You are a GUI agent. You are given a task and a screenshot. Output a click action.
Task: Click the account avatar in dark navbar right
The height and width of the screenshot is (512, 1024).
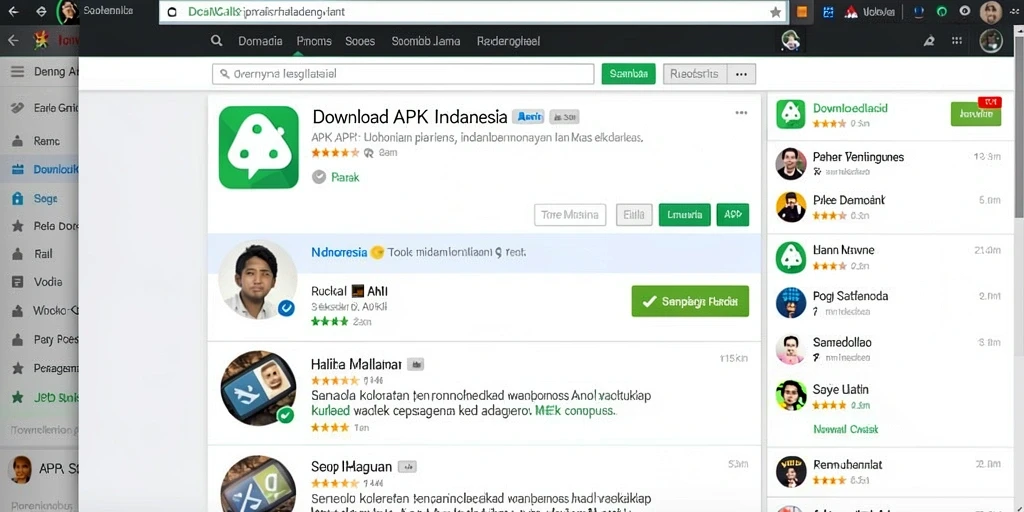[991, 40]
